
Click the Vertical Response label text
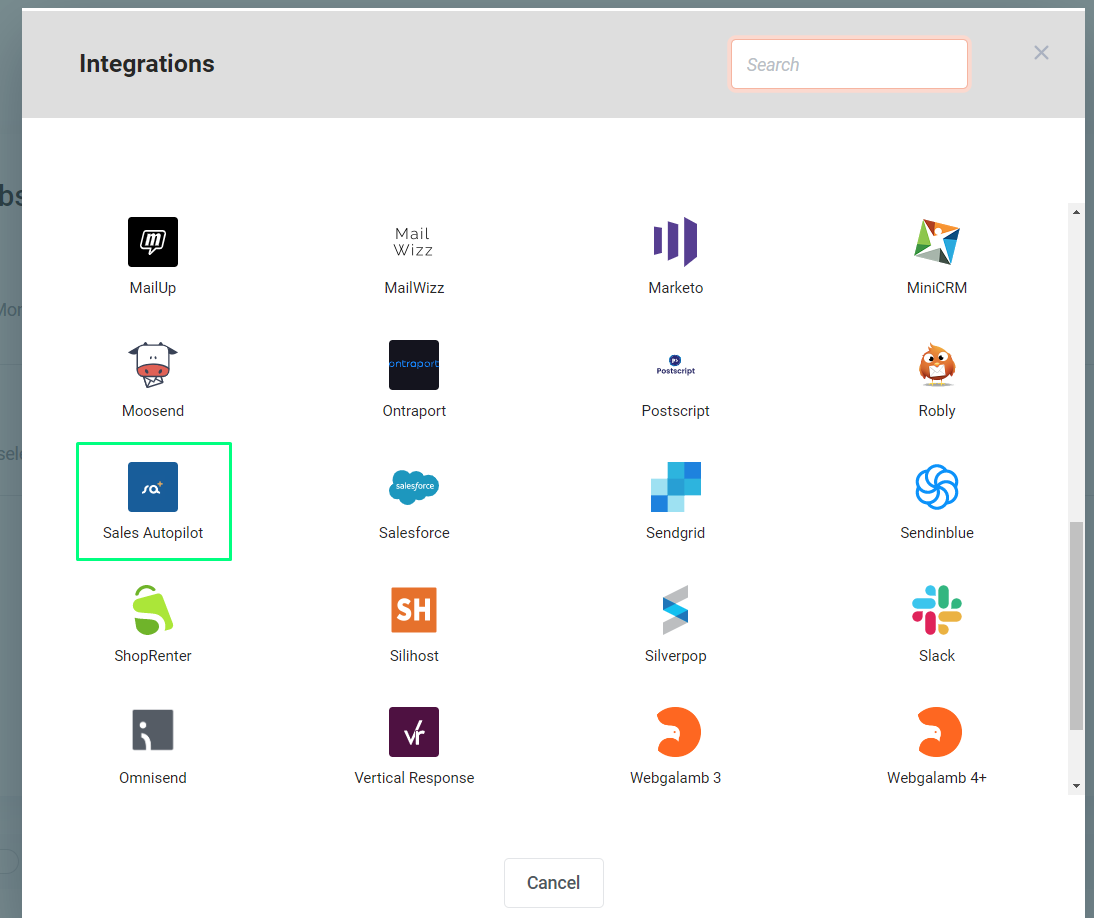414,778
